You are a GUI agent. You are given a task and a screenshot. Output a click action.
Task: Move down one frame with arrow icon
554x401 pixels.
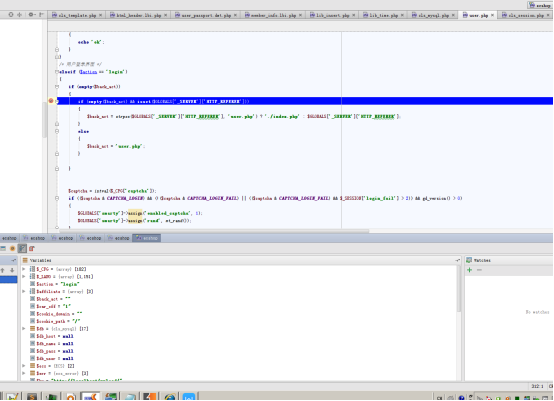point(12,270)
